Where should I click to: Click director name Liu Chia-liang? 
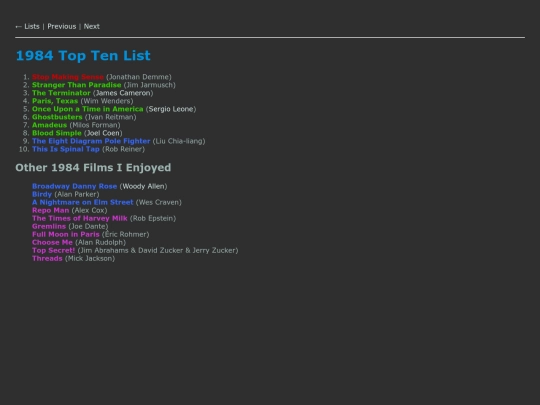click(179, 141)
